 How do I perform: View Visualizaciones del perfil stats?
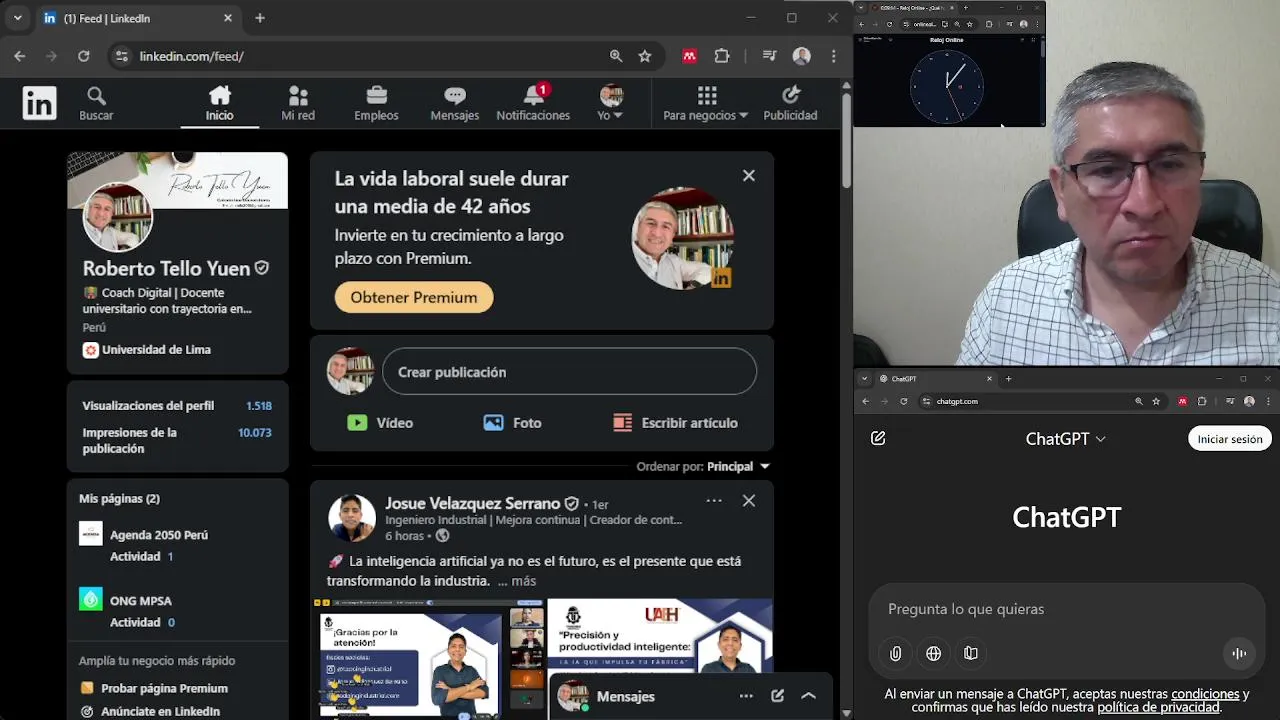pyautogui.click(x=177, y=406)
